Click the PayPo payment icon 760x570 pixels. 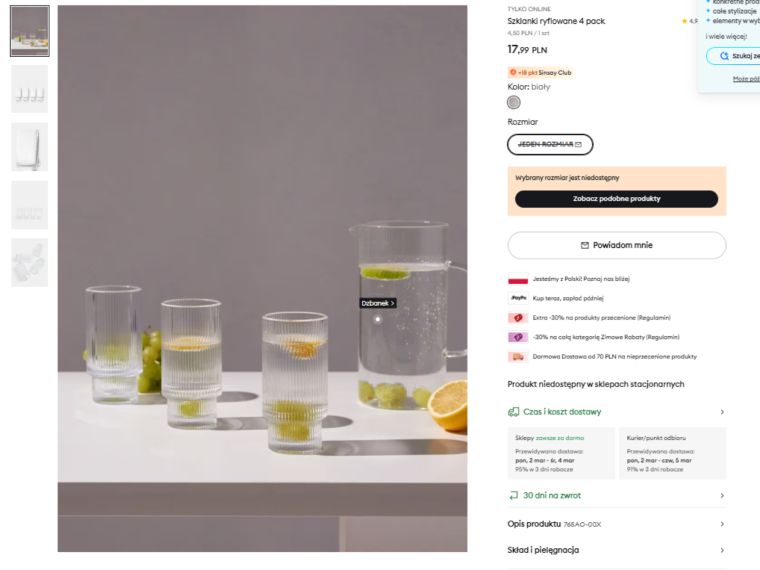(x=518, y=298)
